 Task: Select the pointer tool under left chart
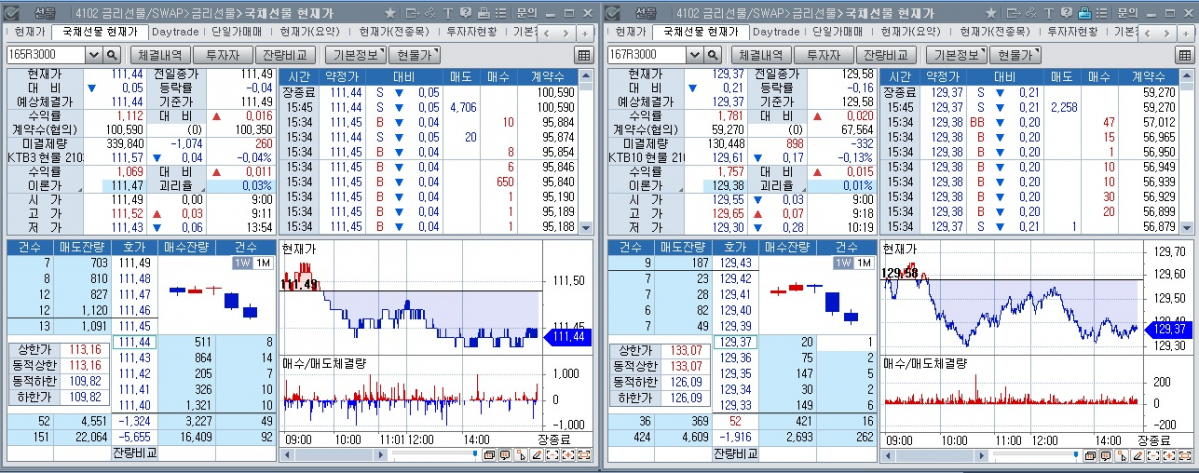(x=521, y=455)
